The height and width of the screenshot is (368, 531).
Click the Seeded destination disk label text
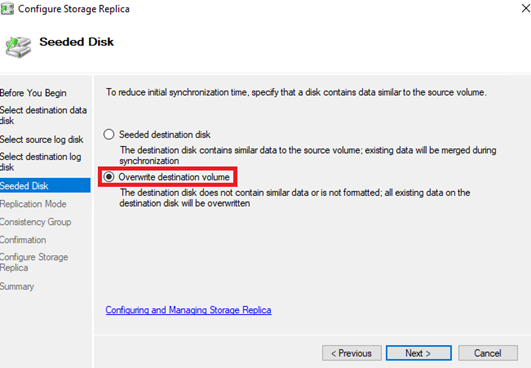[x=165, y=134]
